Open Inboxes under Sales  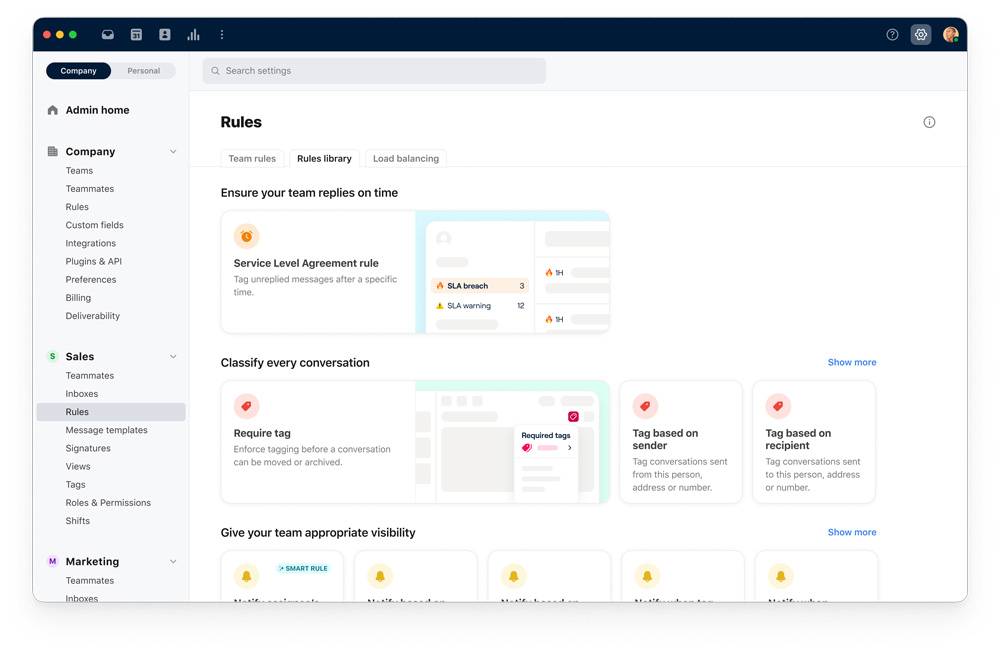[x=82, y=394]
